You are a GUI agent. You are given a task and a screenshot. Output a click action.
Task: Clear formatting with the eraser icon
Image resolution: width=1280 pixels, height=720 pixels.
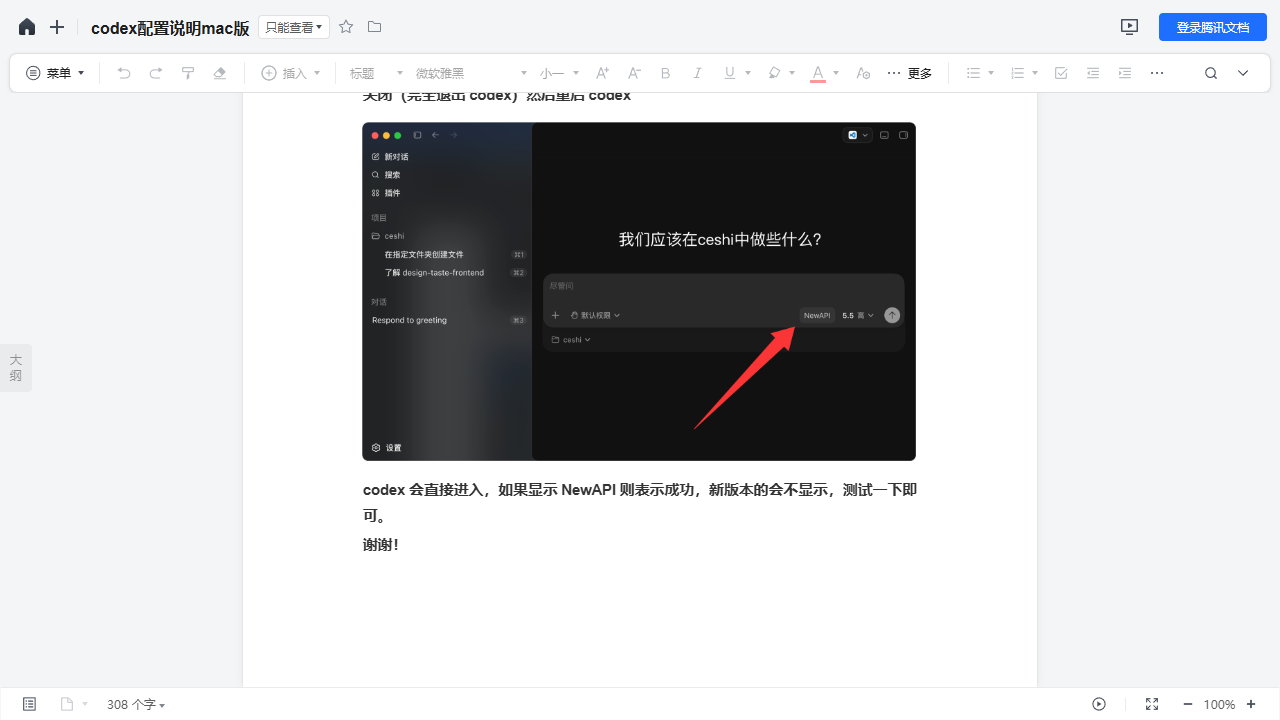(x=220, y=73)
